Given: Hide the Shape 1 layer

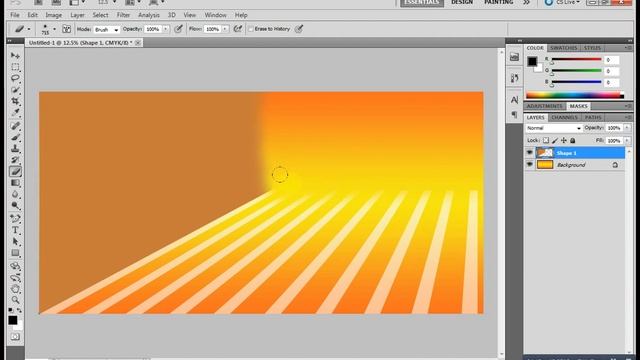Looking at the screenshot, I should (529, 153).
